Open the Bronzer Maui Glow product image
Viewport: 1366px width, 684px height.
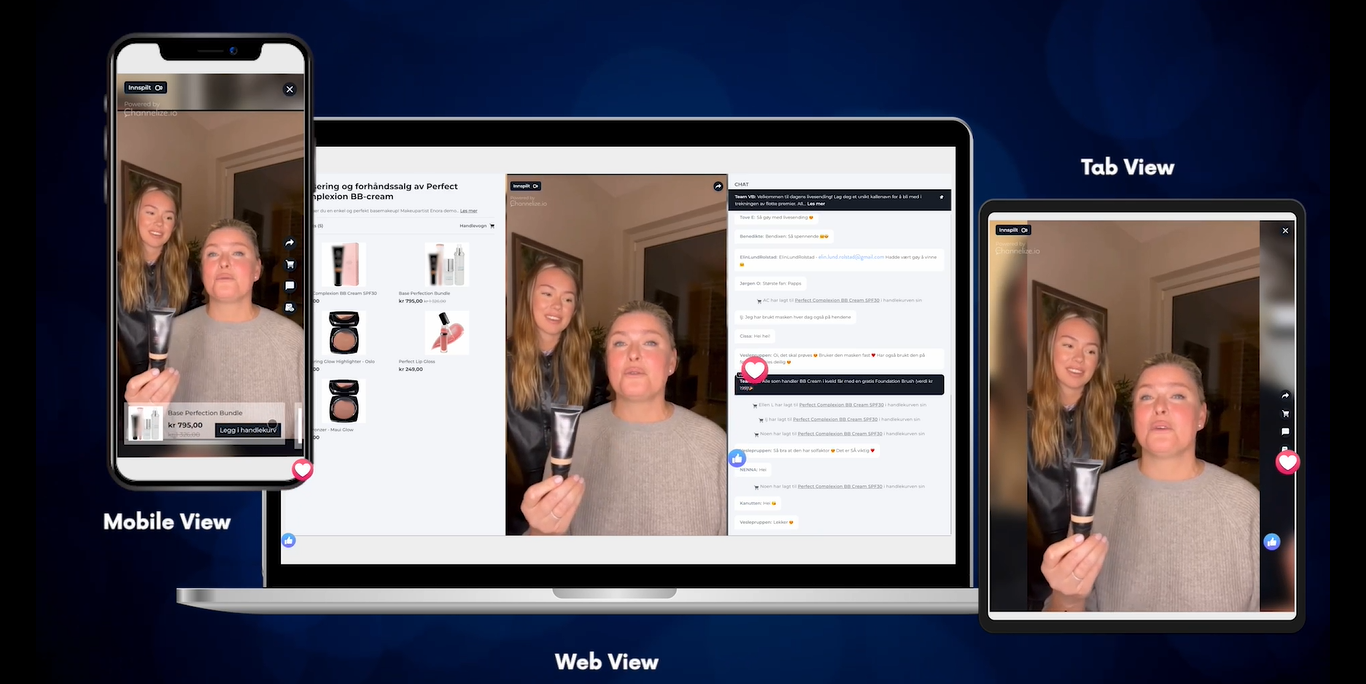346,400
